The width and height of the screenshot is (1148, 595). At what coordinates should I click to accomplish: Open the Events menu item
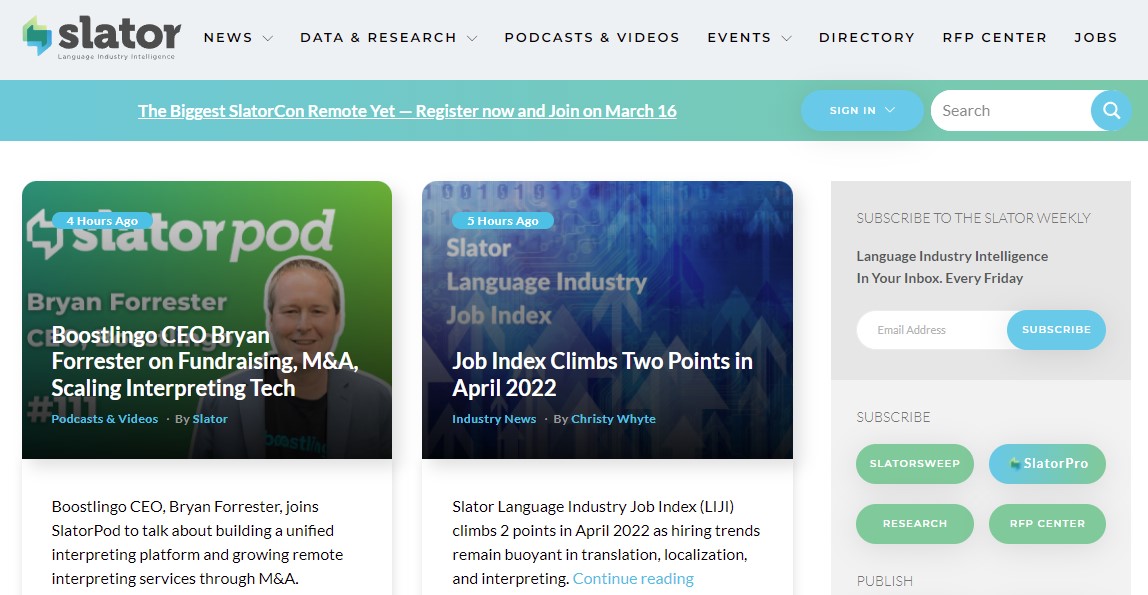click(739, 37)
